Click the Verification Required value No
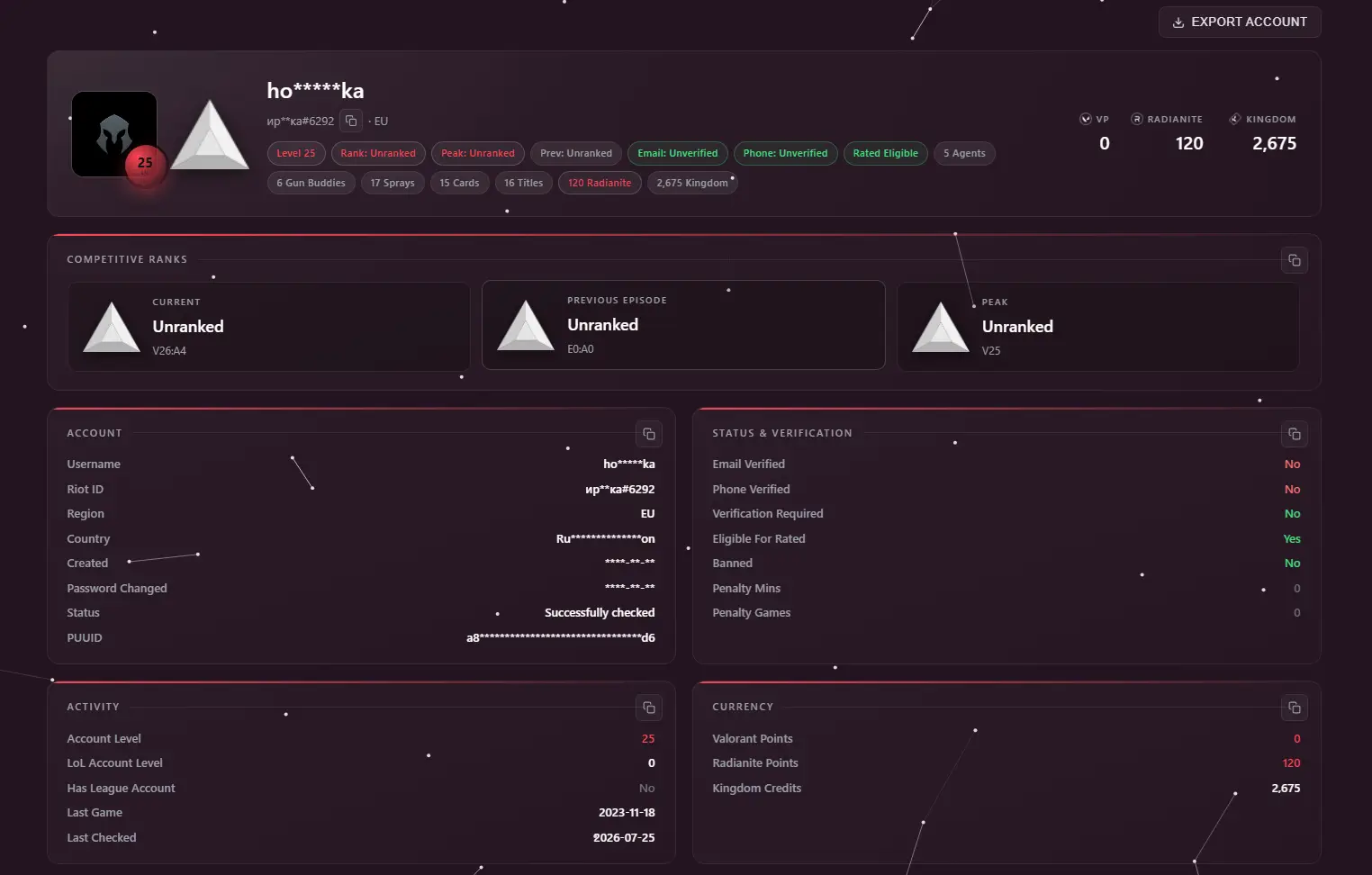The height and width of the screenshot is (875, 1372). [x=1293, y=514]
